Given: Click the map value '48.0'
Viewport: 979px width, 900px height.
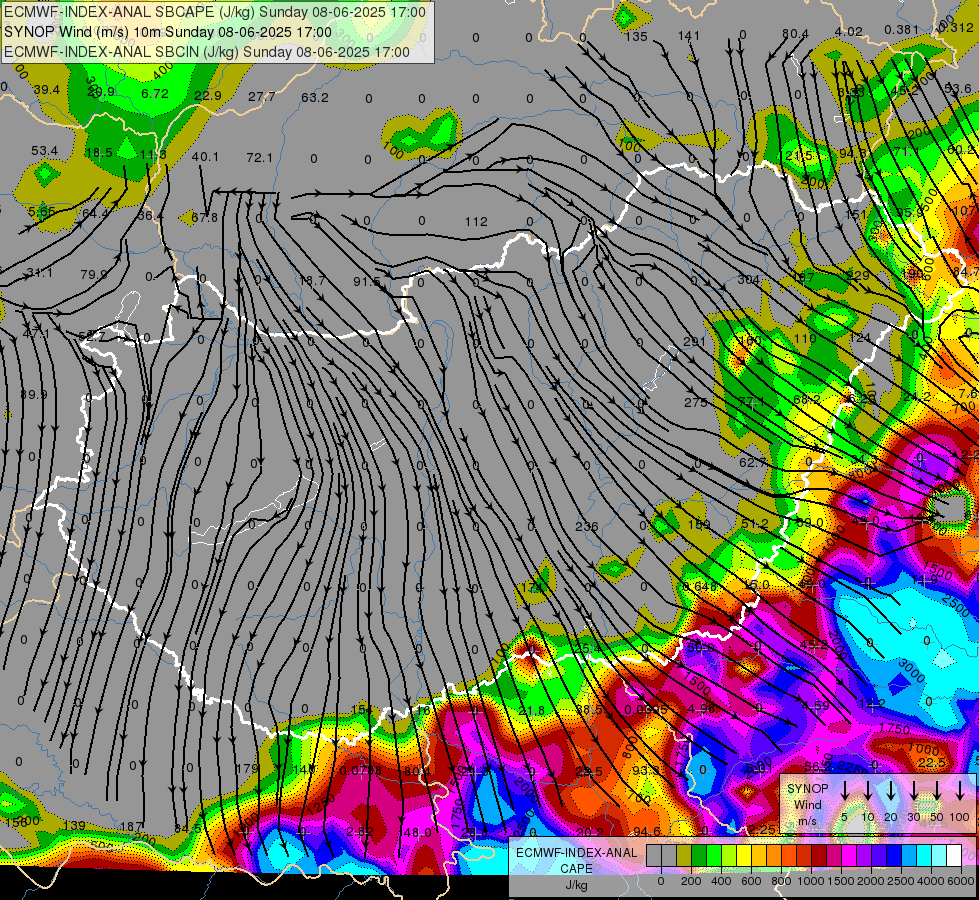Looking at the screenshot, I should pos(418,833).
